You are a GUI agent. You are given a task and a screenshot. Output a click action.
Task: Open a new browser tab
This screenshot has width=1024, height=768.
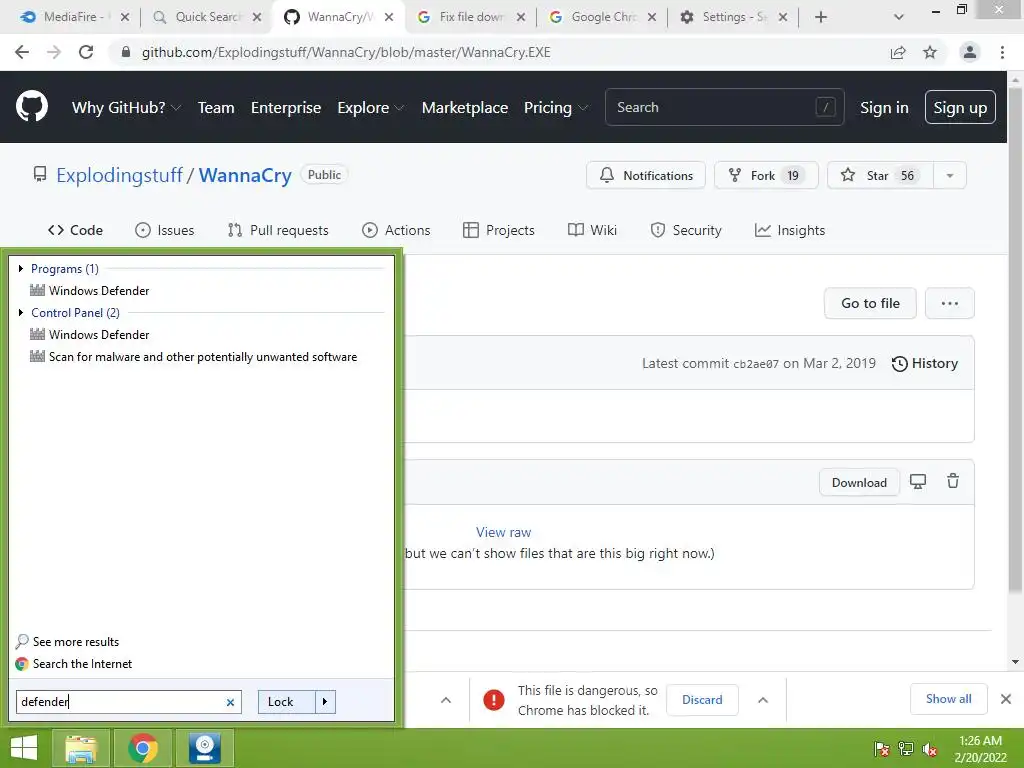pos(821,17)
